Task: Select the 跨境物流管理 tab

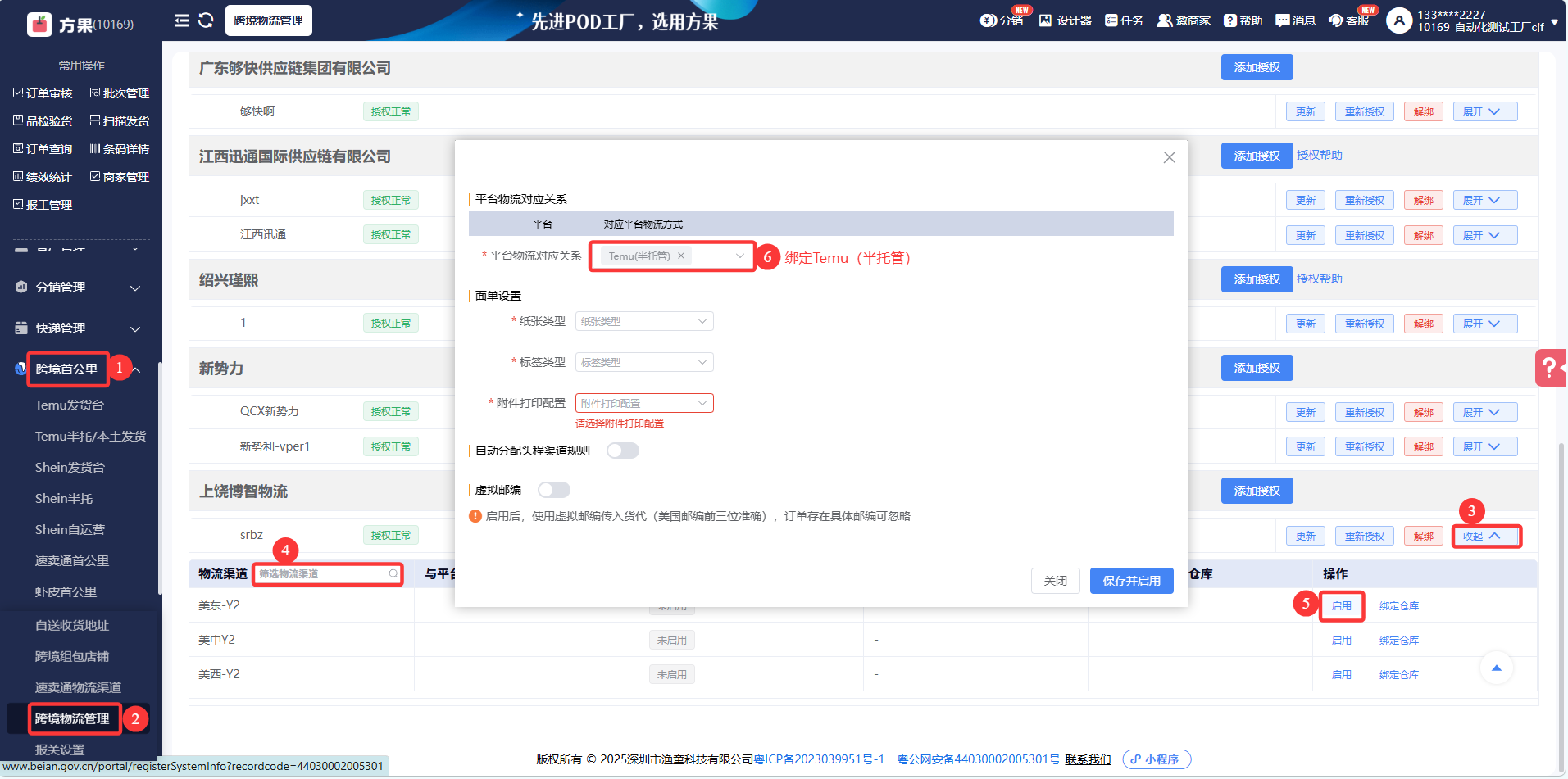Action: pyautogui.click(x=269, y=20)
